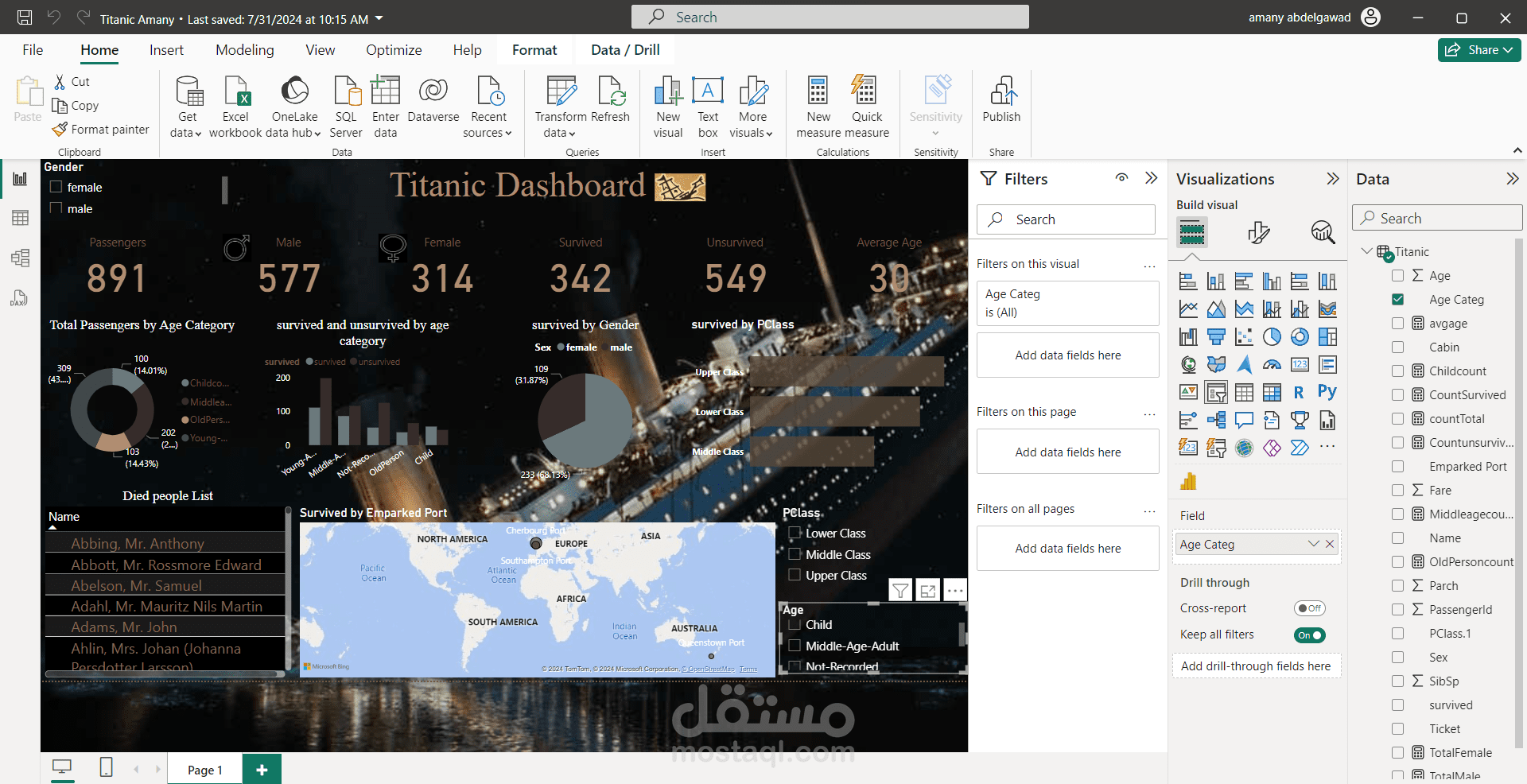This screenshot has height=784, width=1527.
Task: Pick the decomposition tree visual icon
Action: [x=1216, y=420]
